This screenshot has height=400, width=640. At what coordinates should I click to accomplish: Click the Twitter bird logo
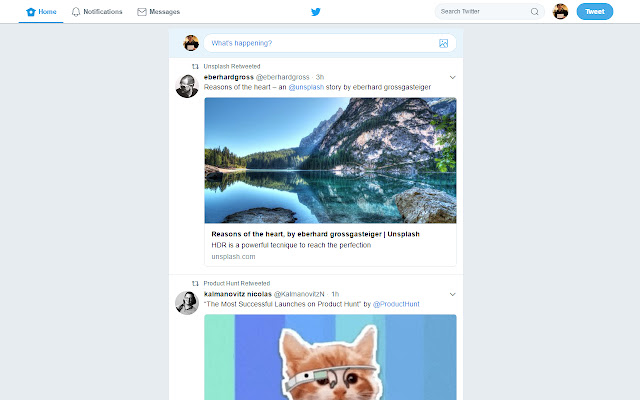(x=316, y=12)
